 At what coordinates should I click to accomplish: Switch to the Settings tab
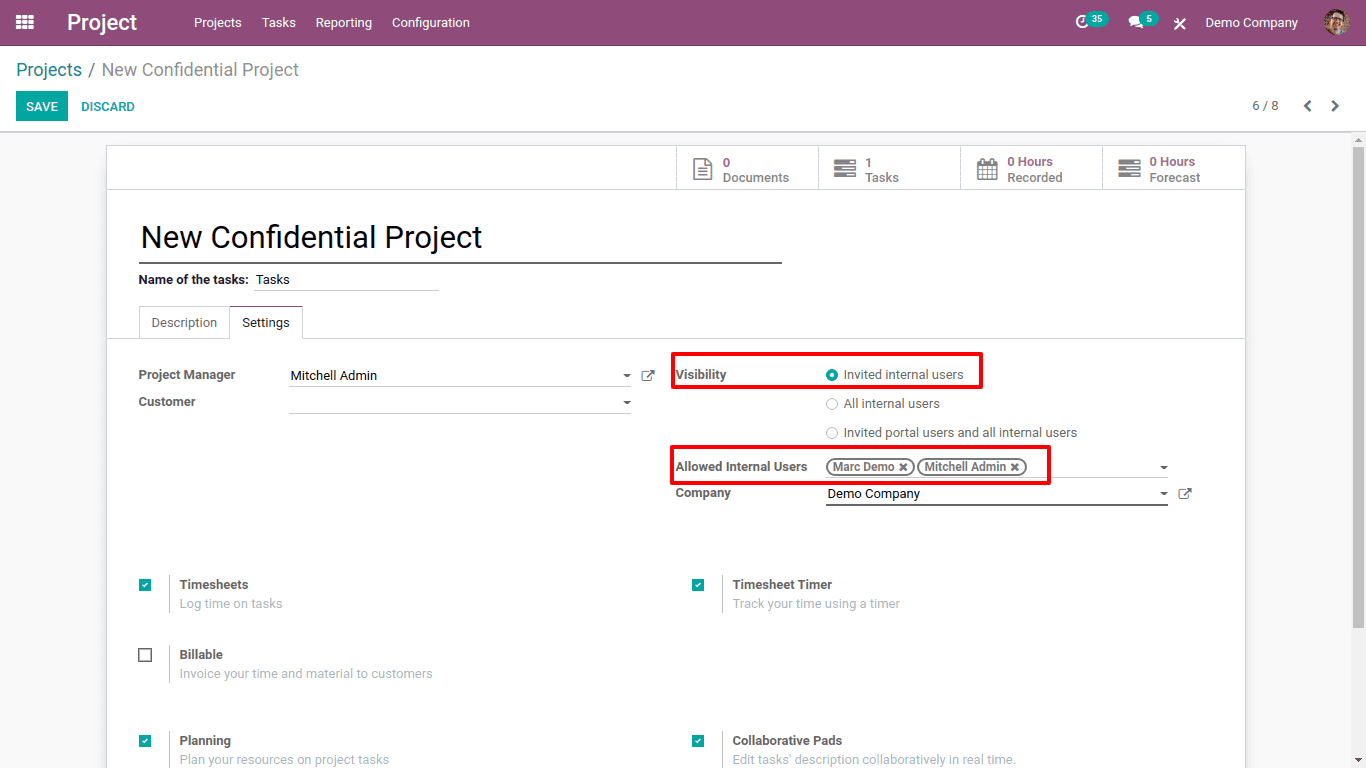tap(266, 323)
